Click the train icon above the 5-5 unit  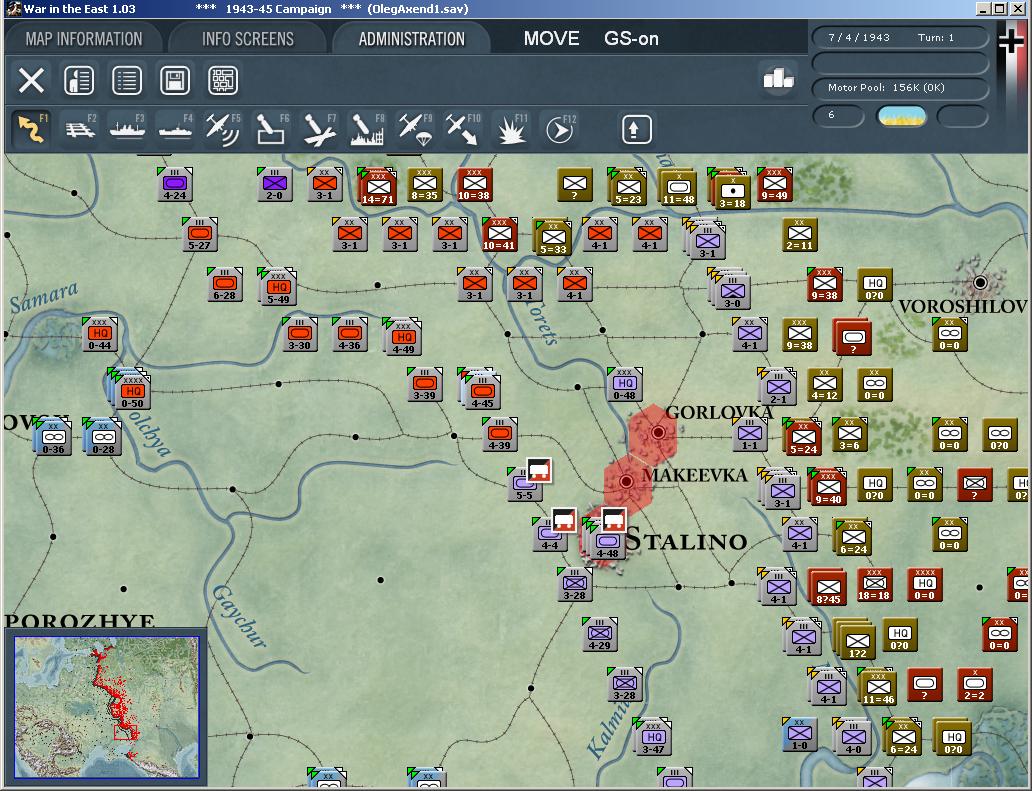tap(540, 470)
